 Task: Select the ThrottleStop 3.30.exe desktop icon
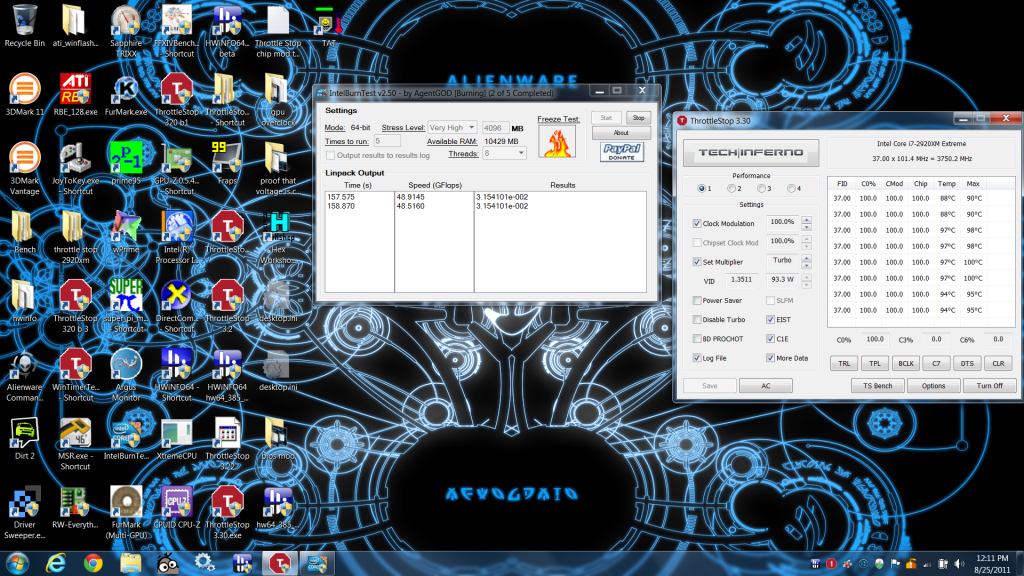pos(227,513)
